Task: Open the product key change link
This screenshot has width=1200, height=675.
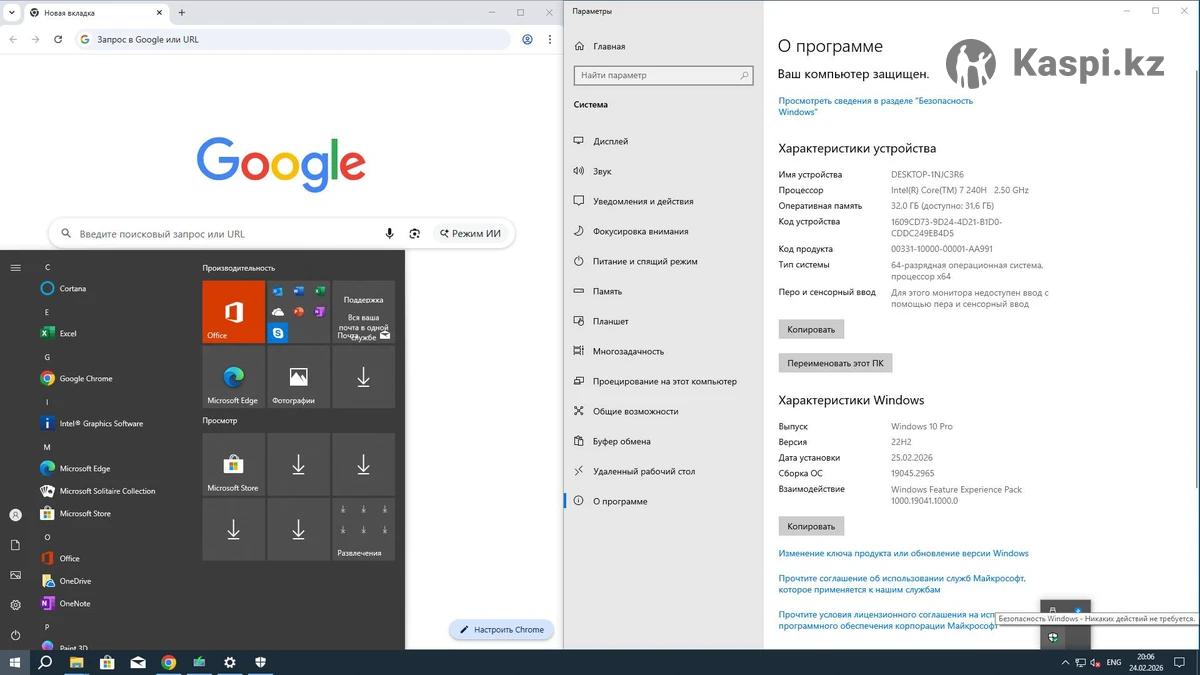Action: coord(903,553)
